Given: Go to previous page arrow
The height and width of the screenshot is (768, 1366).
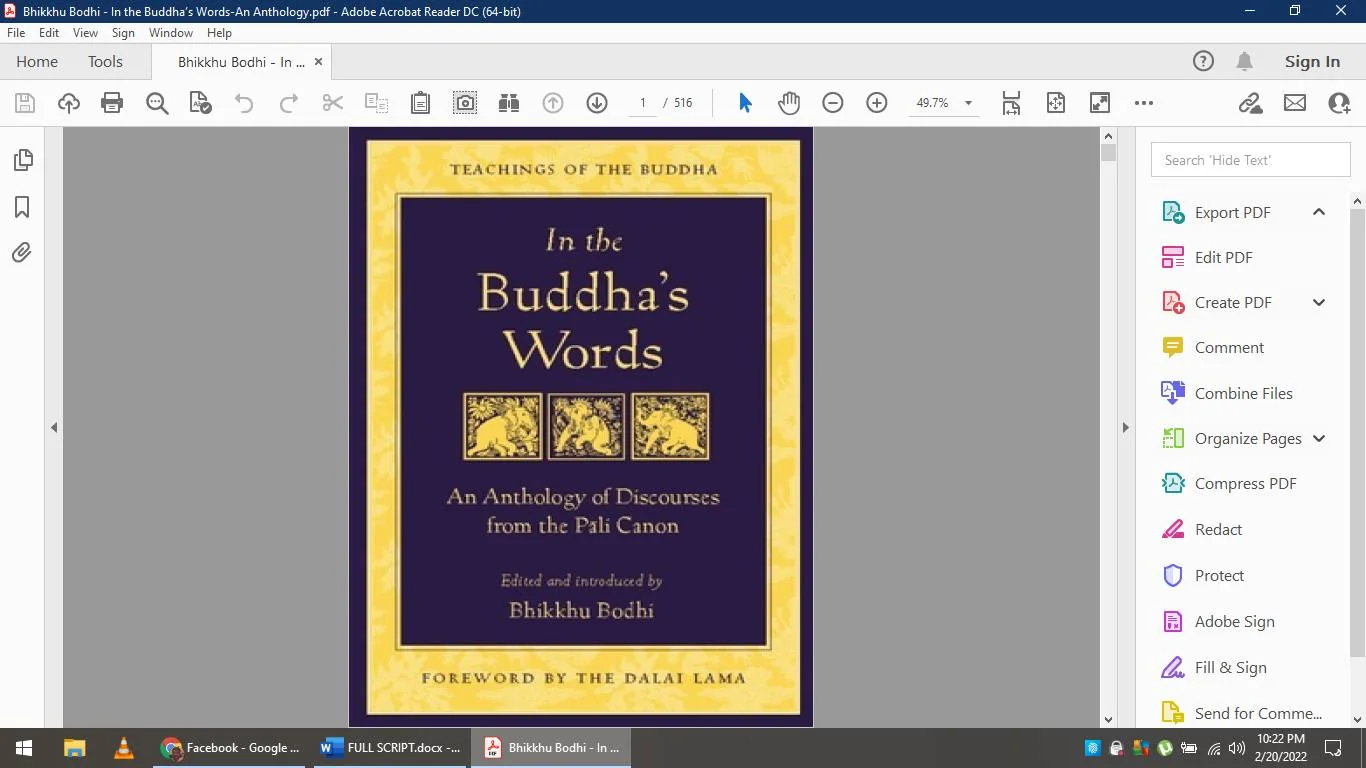Looking at the screenshot, I should 553,103.
